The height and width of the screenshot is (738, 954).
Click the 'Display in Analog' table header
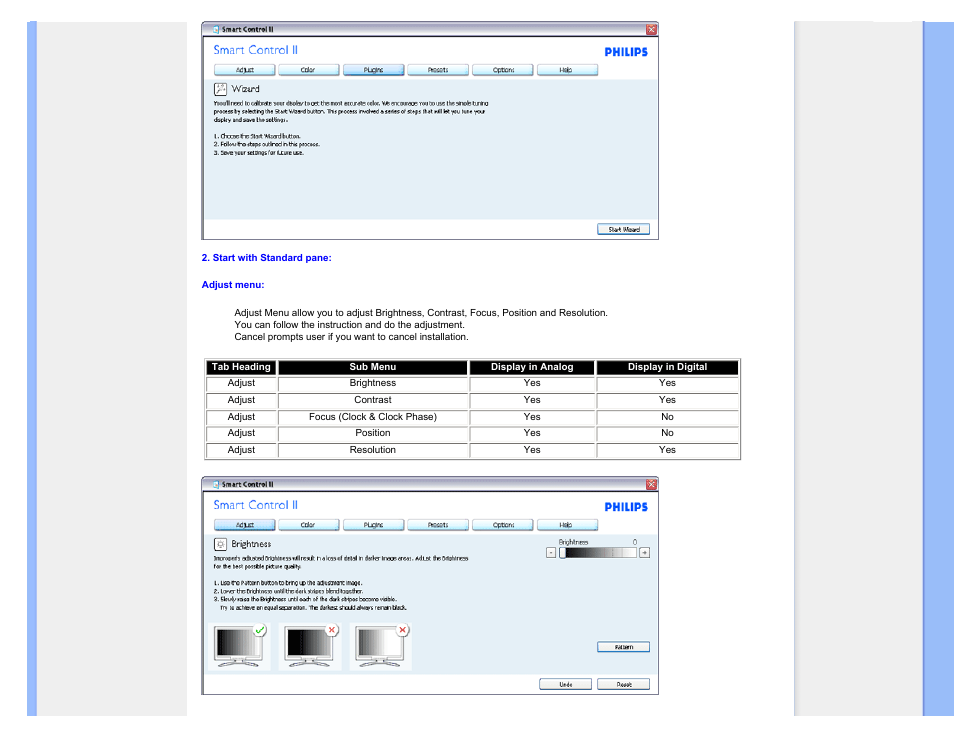532,367
